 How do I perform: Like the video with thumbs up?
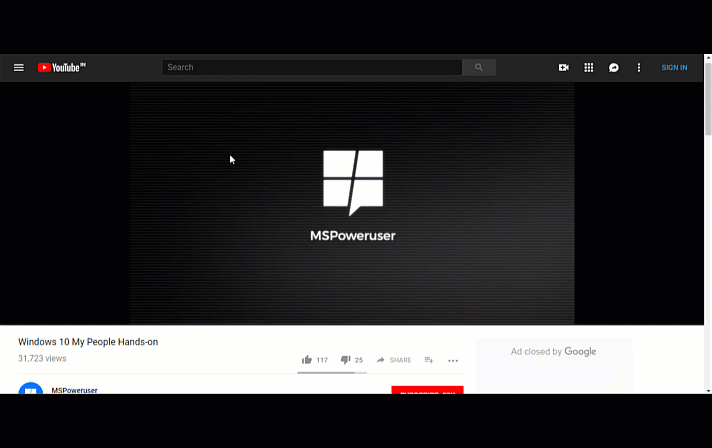coord(307,360)
